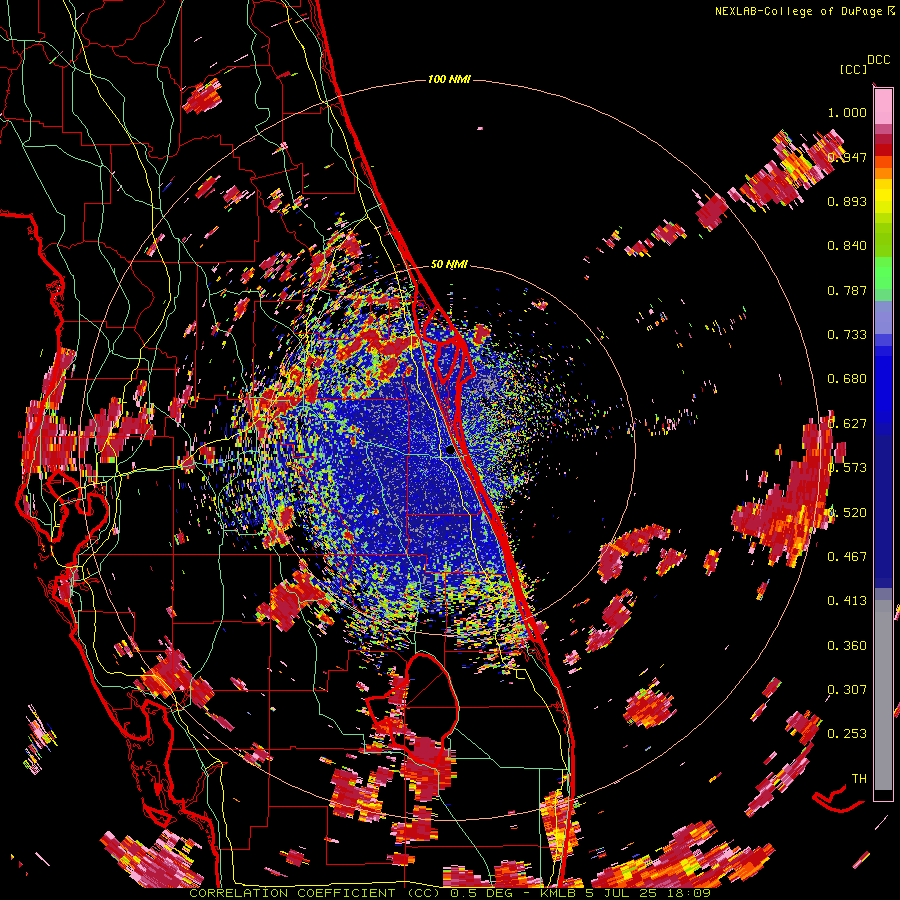Pick the bright green colorbar segment
900x900 pixels.
pos(883,273)
